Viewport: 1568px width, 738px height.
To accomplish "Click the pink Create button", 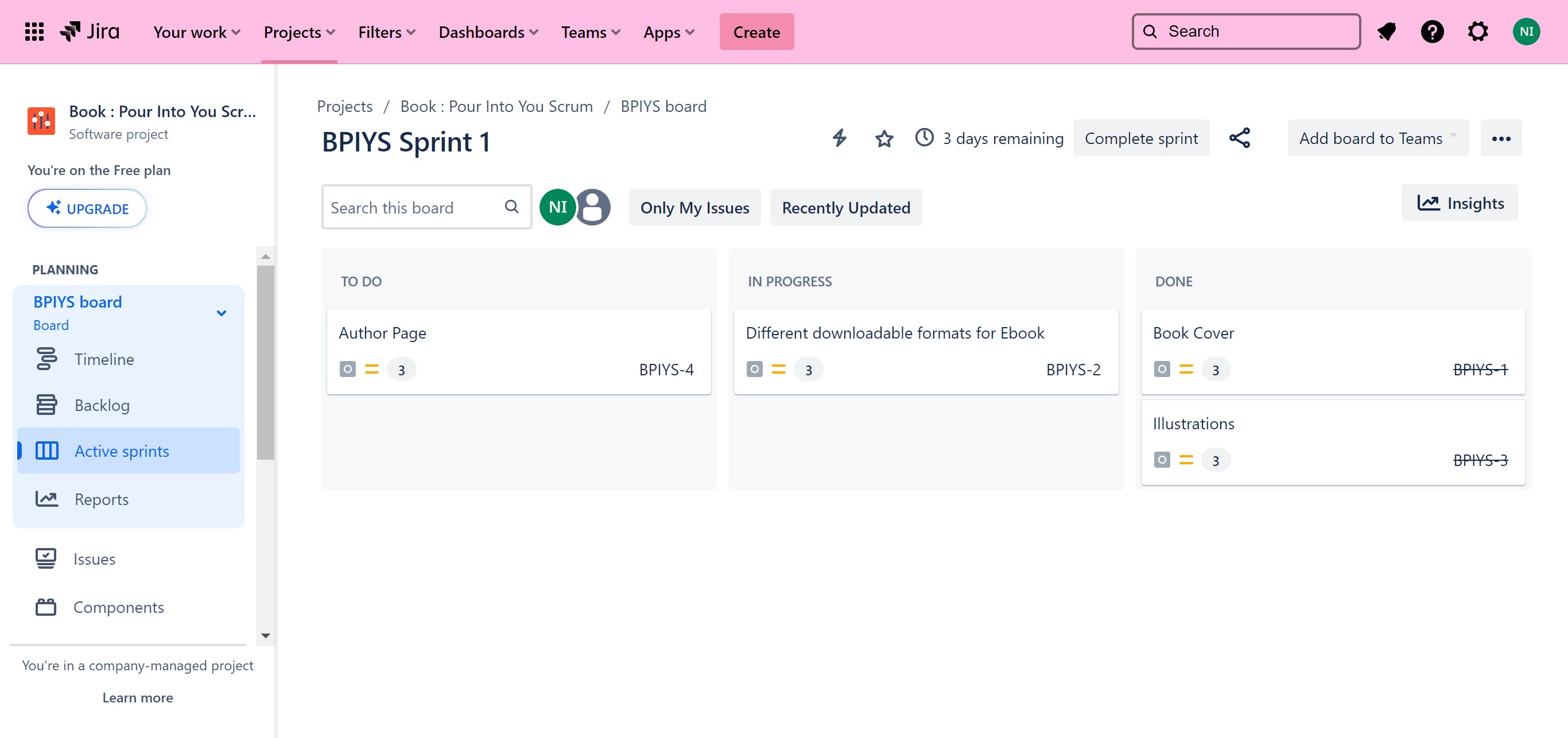I will (756, 32).
